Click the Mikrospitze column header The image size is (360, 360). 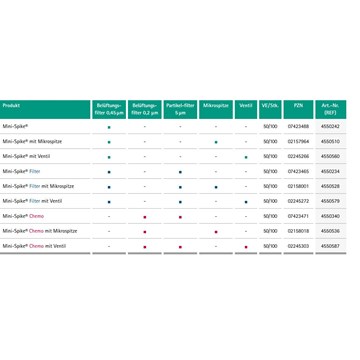[216, 109]
